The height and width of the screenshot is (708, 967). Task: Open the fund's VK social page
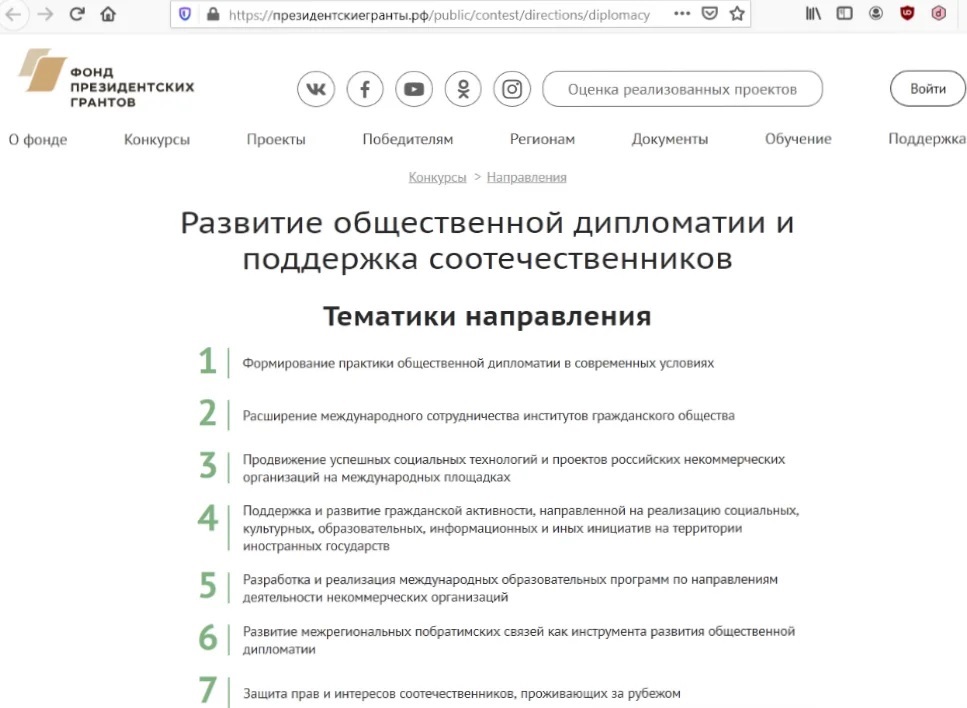coord(316,89)
